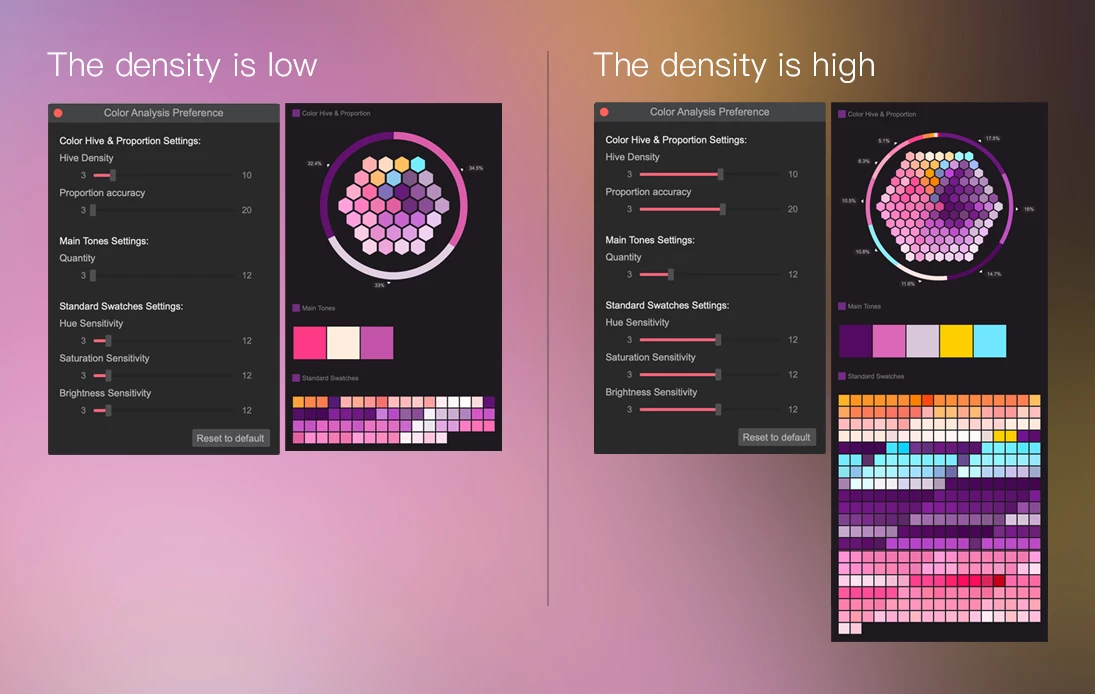Click Standard Swatches section icon, low-density panel

tap(296, 378)
